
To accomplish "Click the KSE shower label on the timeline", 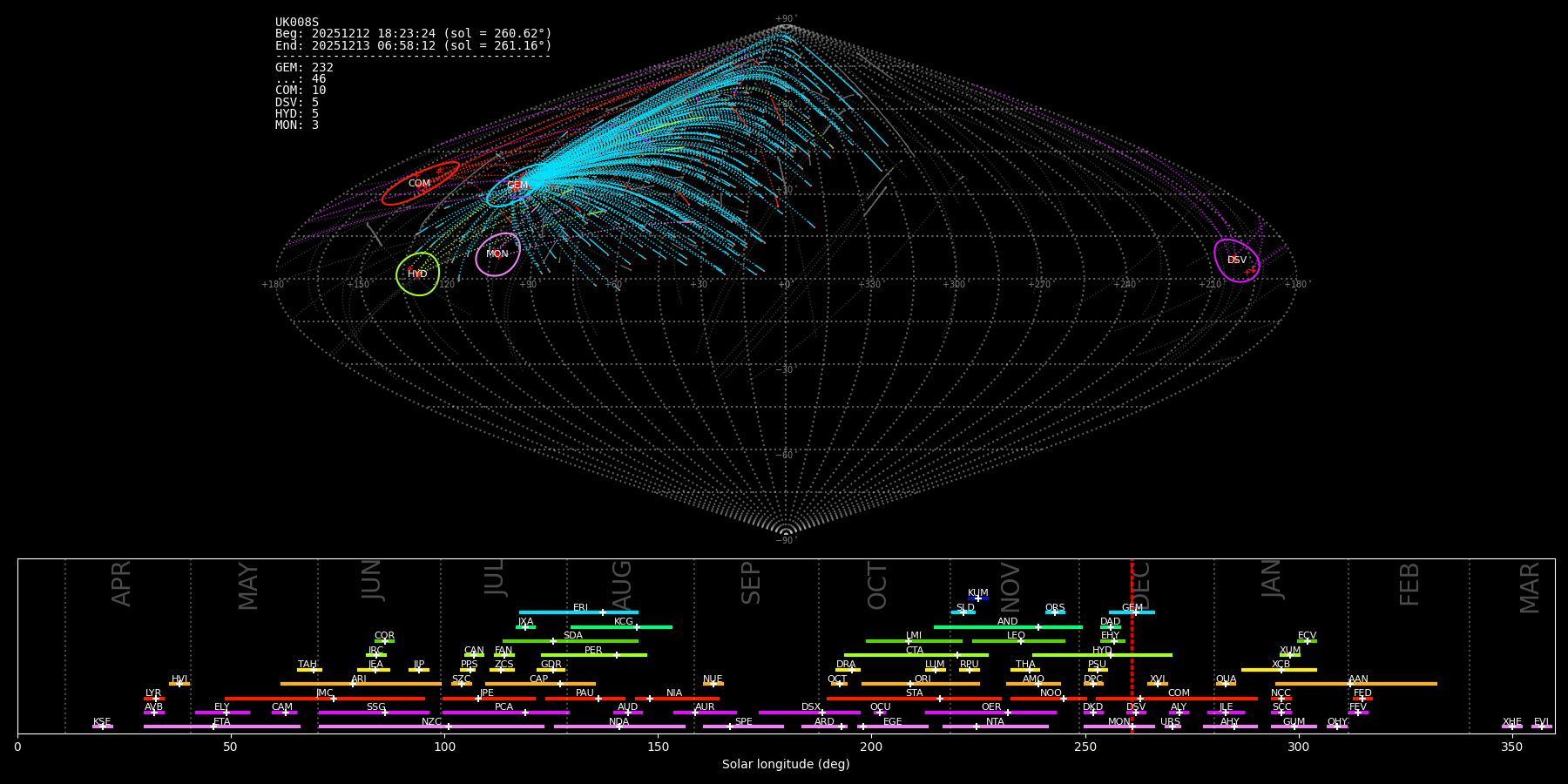I will coord(102,722).
